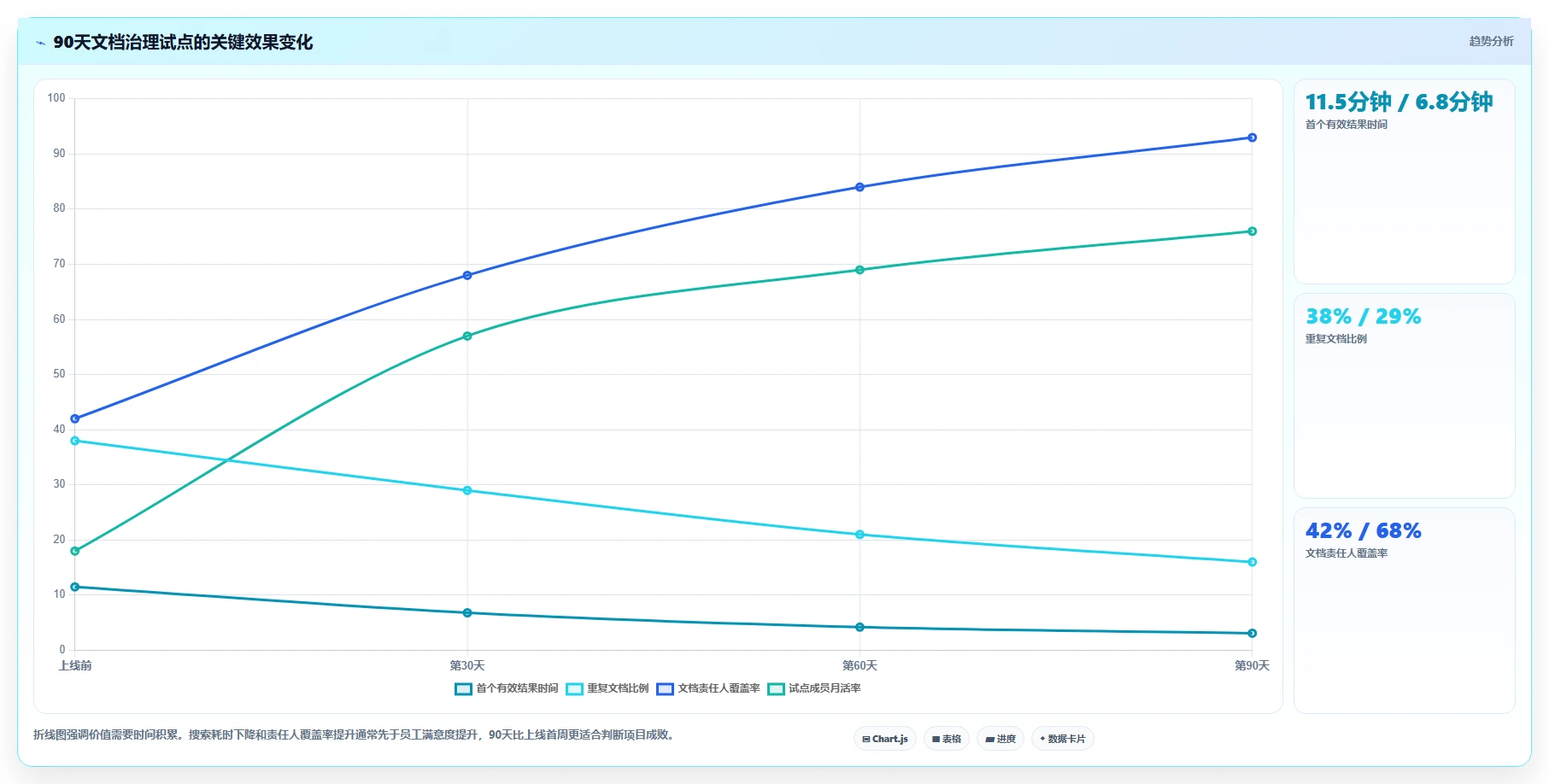This screenshot has width=1549, height=784.
Task: Click the trend icon beside the chart title
Action: (x=40, y=43)
